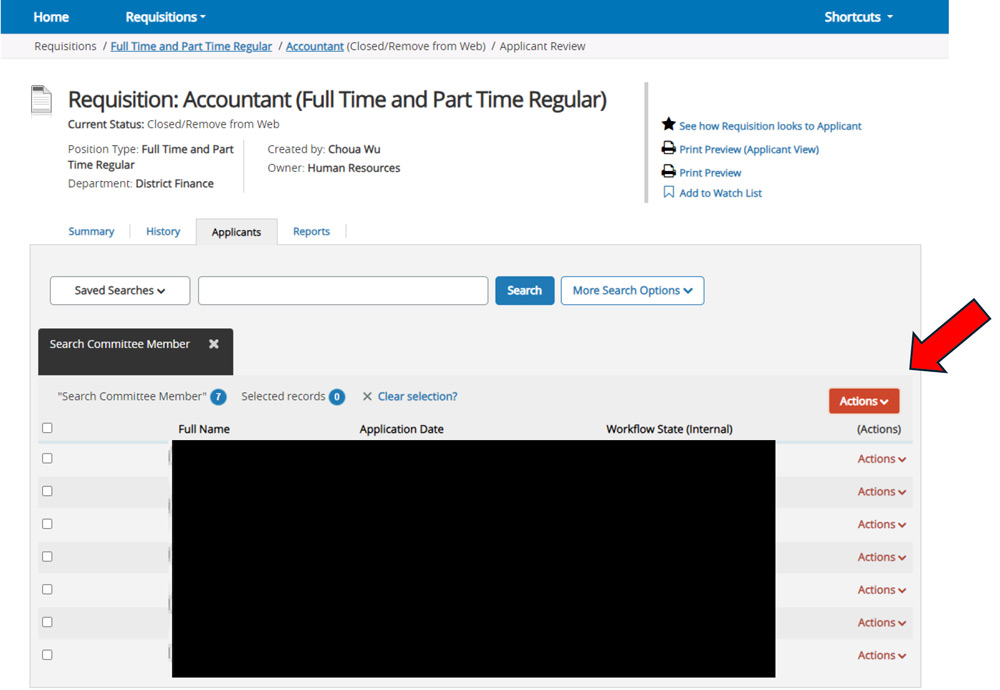Toggle the select-all checkbox in table header

tap(47, 428)
